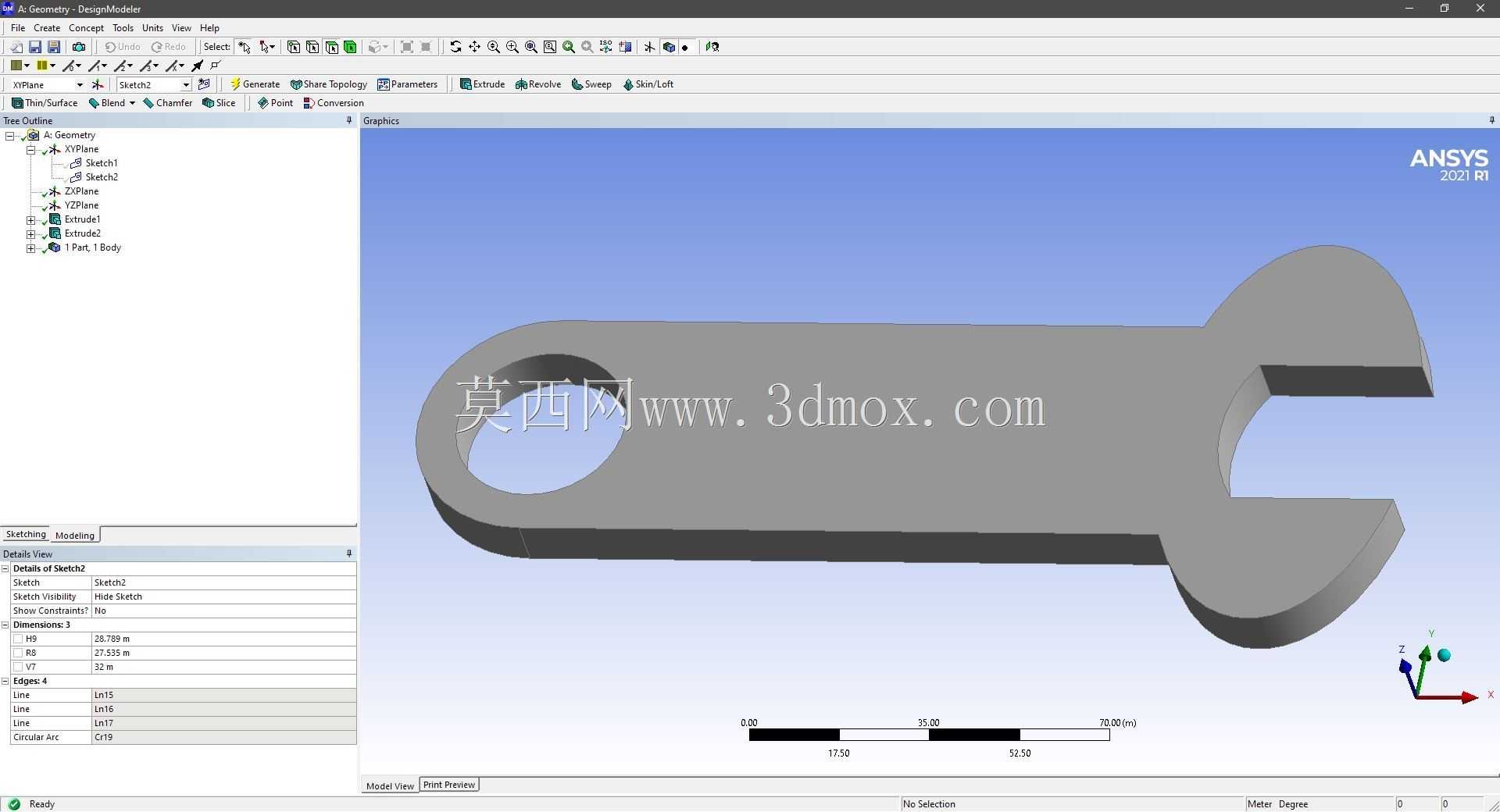Click the New Plane icon
This screenshot has width=1500, height=812.
[x=98, y=84]
